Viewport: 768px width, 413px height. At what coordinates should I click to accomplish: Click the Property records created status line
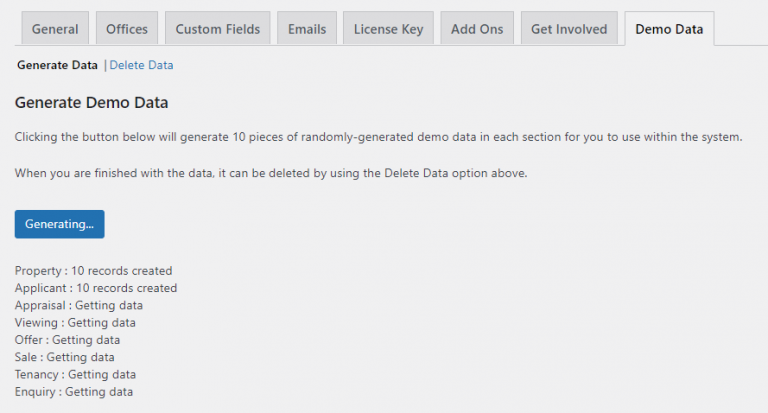(x=93, y=271)
